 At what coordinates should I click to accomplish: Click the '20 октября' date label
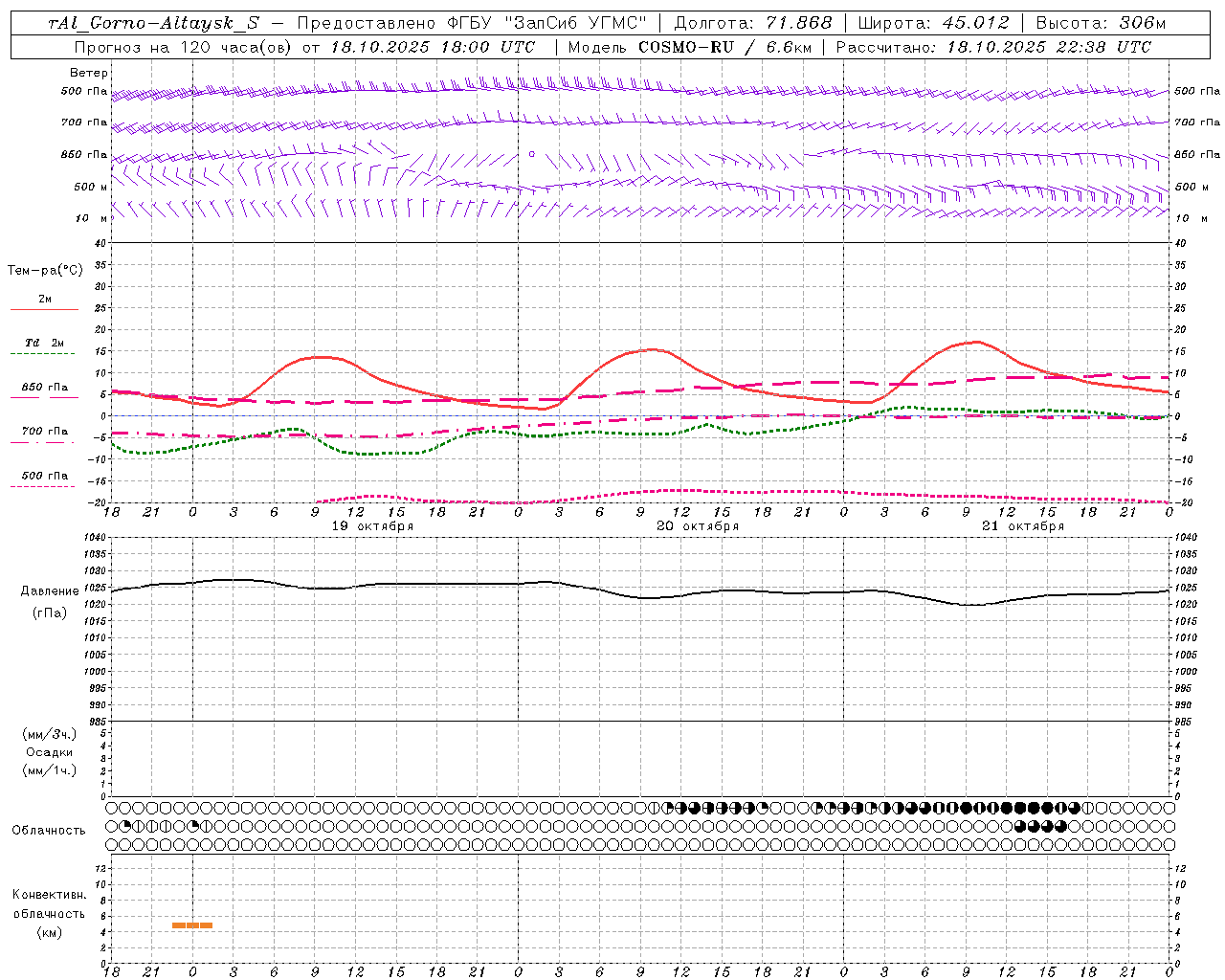(698, 526)
